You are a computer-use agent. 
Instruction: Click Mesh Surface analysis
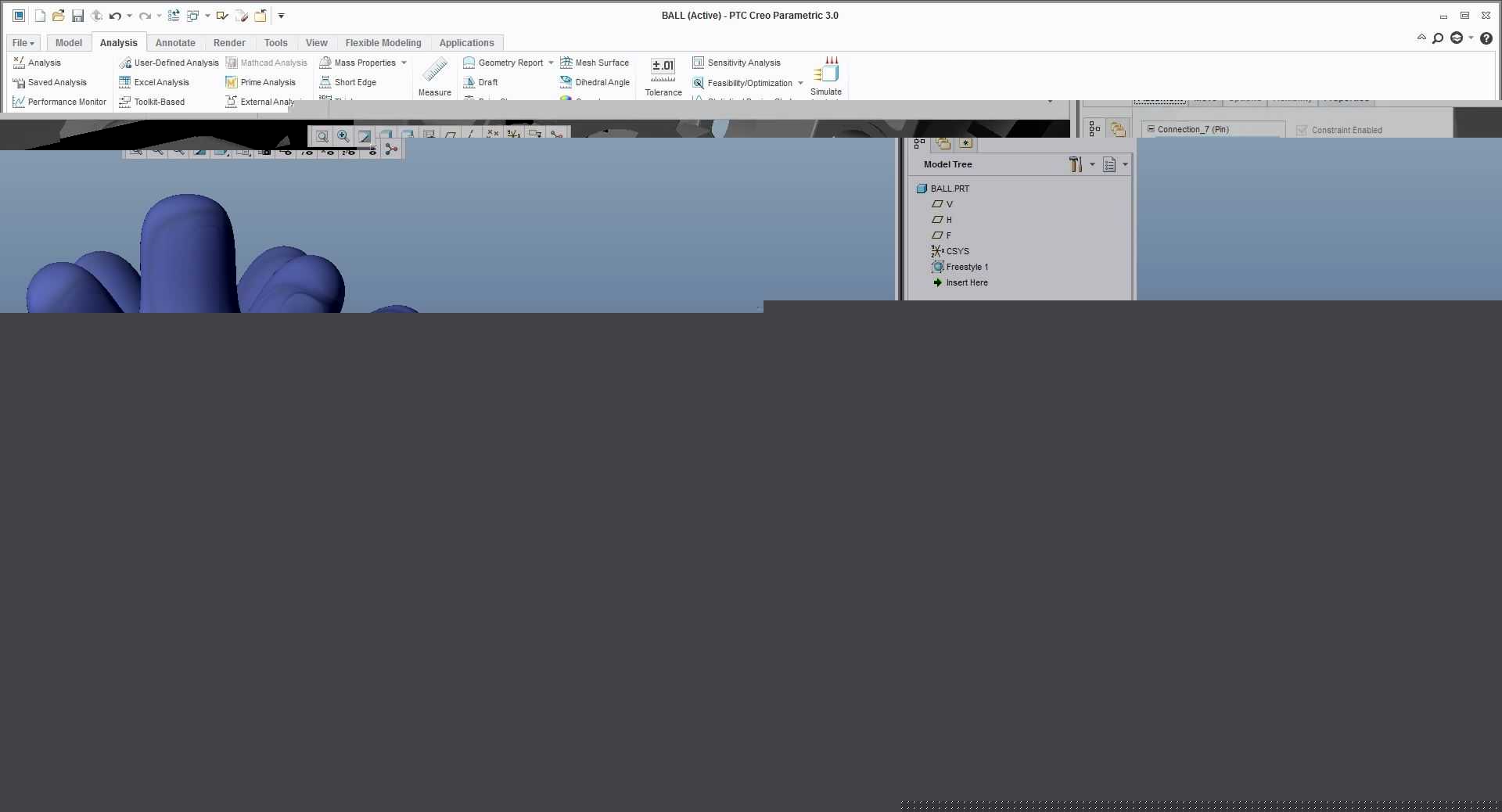595,63
